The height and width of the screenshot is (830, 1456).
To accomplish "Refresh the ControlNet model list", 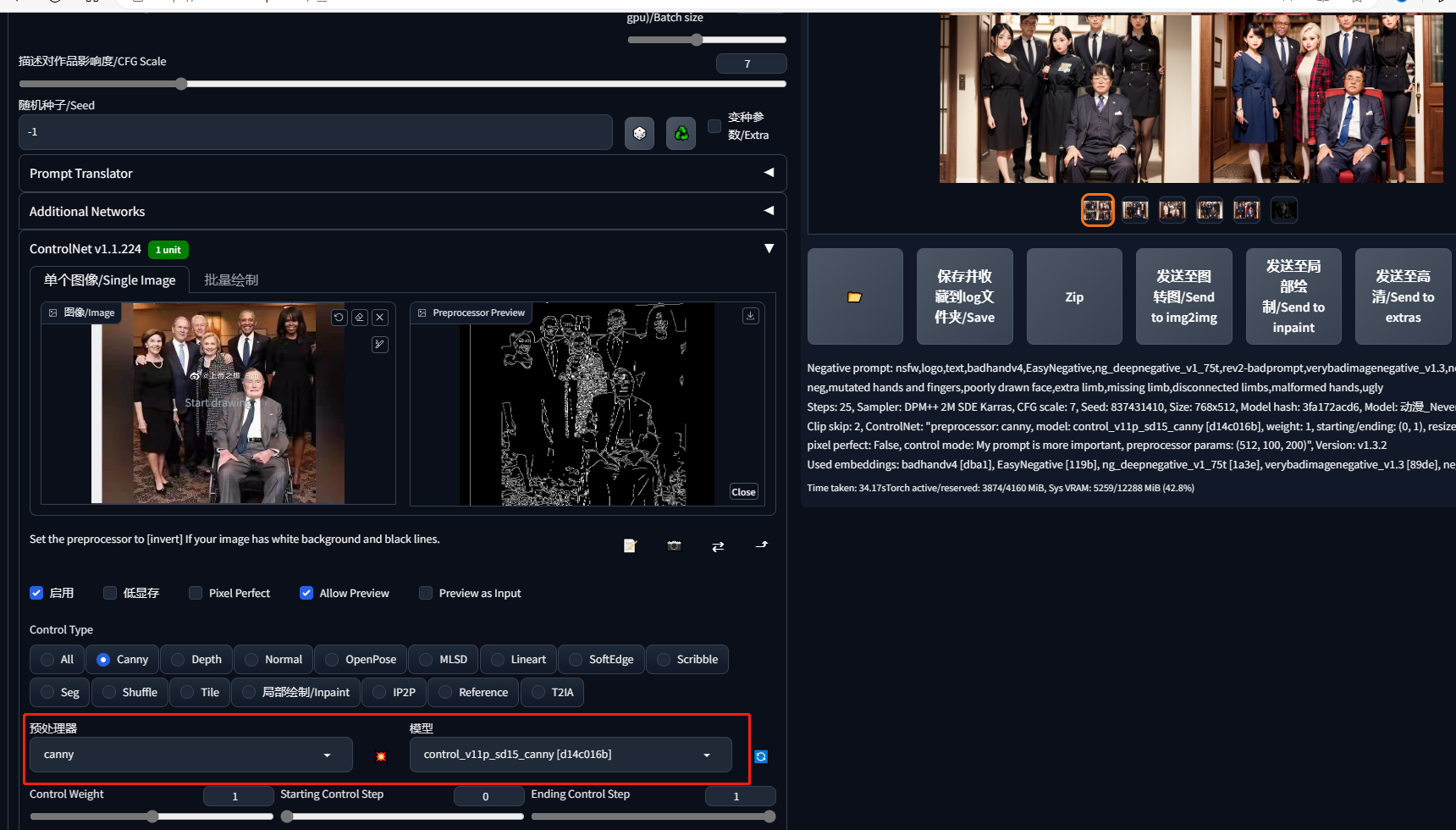I will 761,756.
